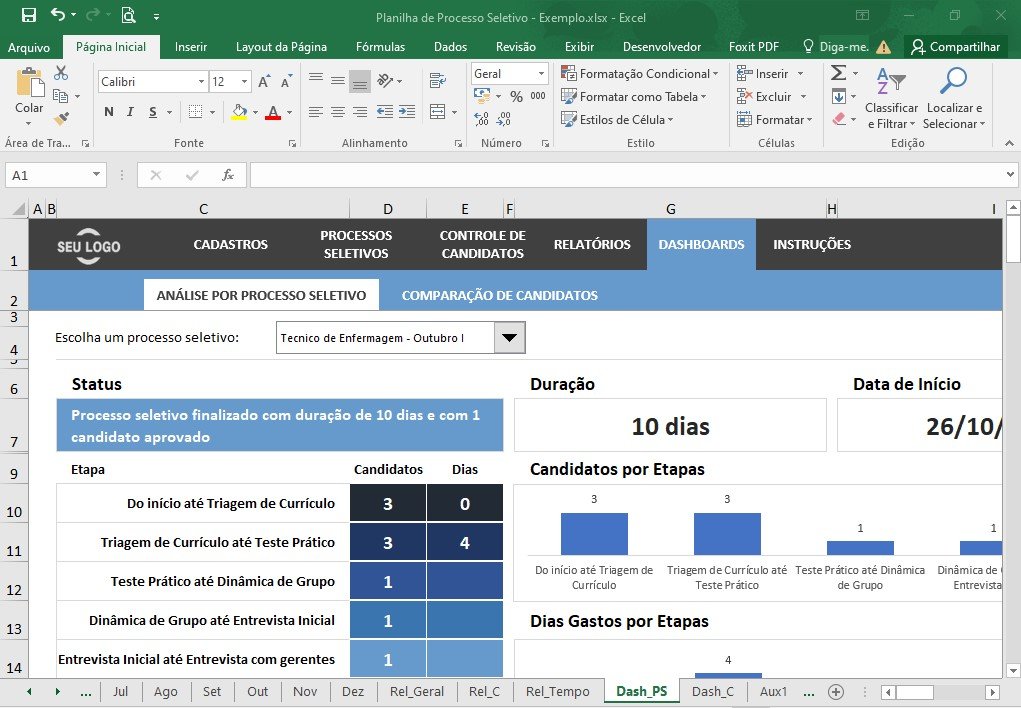
Task: Apply fill color with paint bucket
Action: tap(239, 112)
